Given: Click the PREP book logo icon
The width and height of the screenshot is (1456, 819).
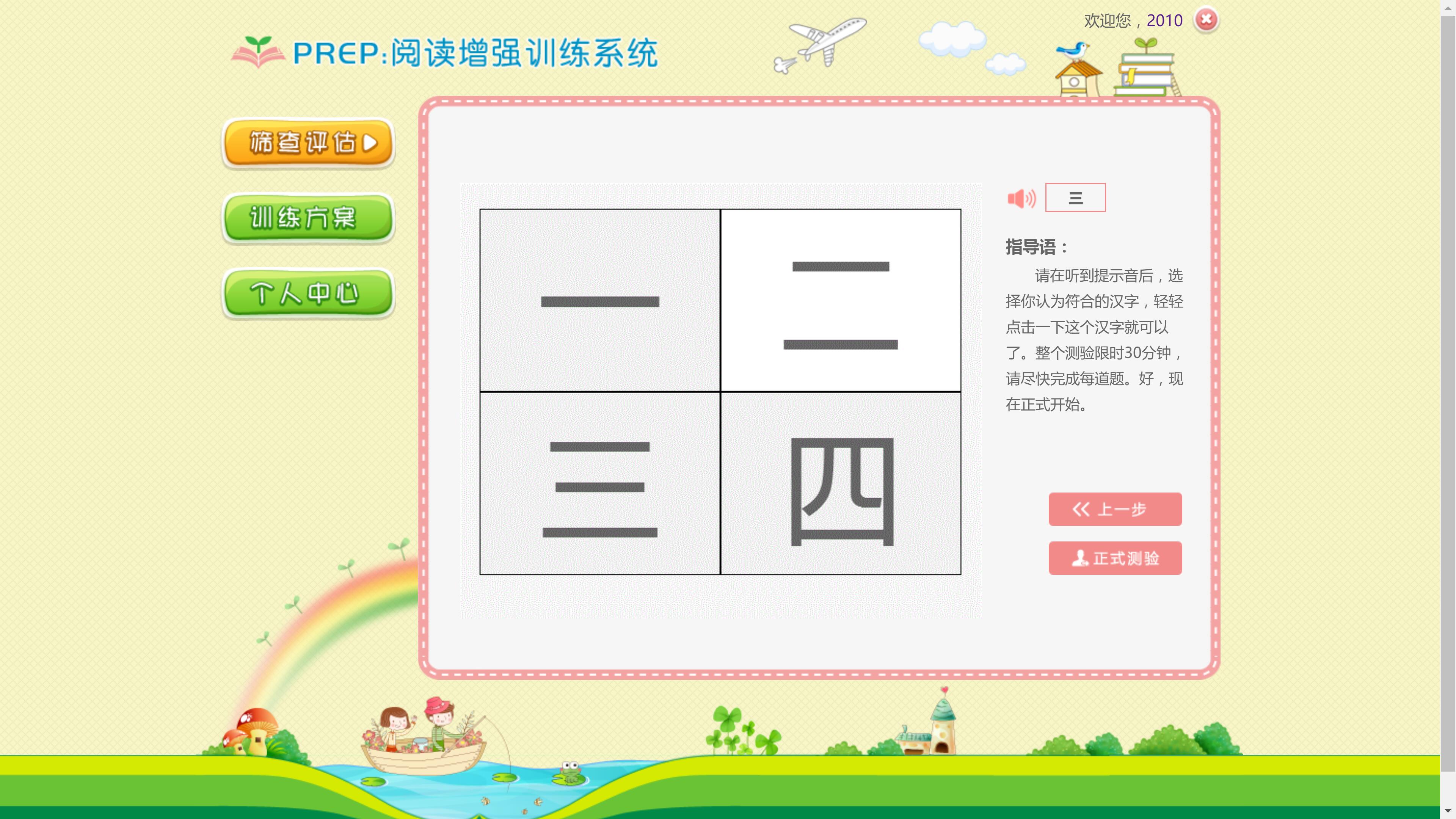Looking at the screenshot, I should (x=258, y=53).
